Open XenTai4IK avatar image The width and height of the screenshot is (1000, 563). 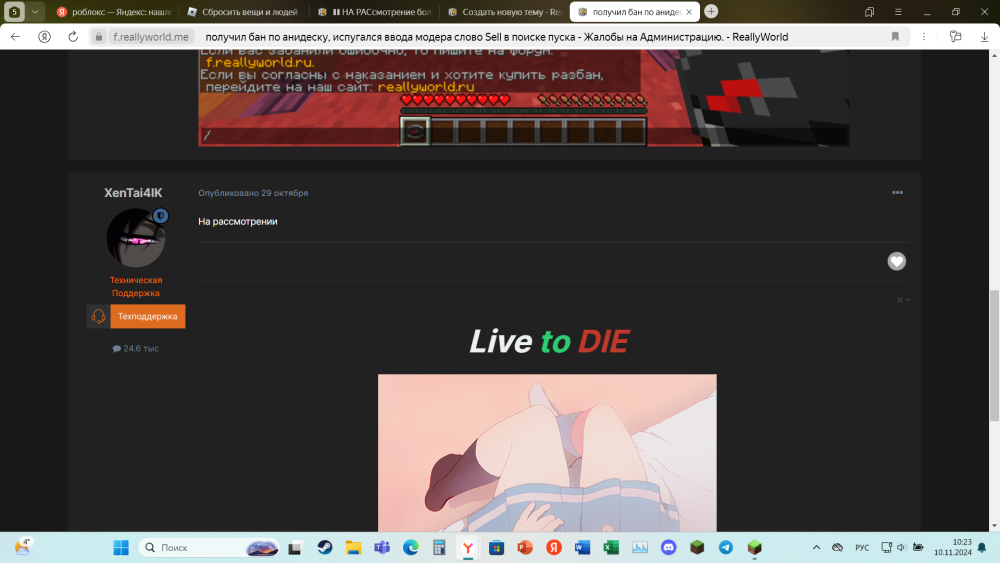tap(135, 238)
